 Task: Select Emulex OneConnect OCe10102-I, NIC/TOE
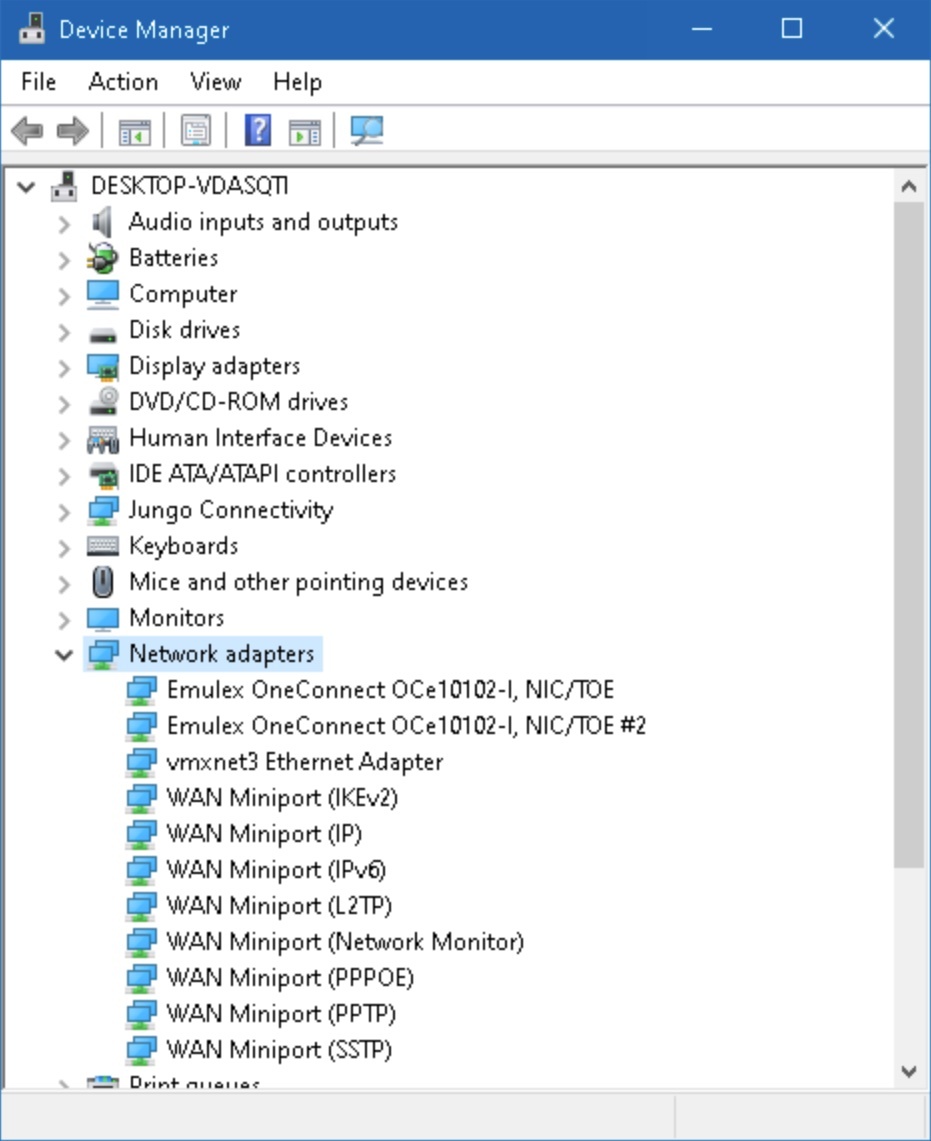[x=391, y=689]
